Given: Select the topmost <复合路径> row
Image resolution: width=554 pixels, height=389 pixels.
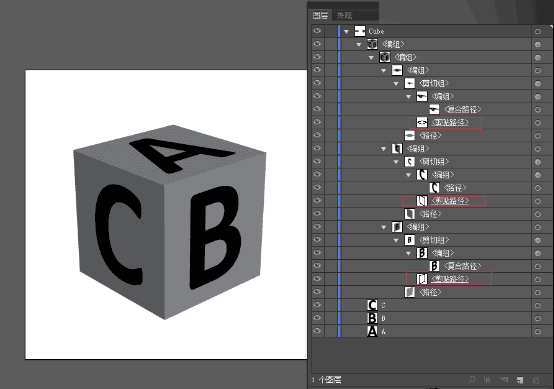Looking at the screenshot, I should pos(462,109).
